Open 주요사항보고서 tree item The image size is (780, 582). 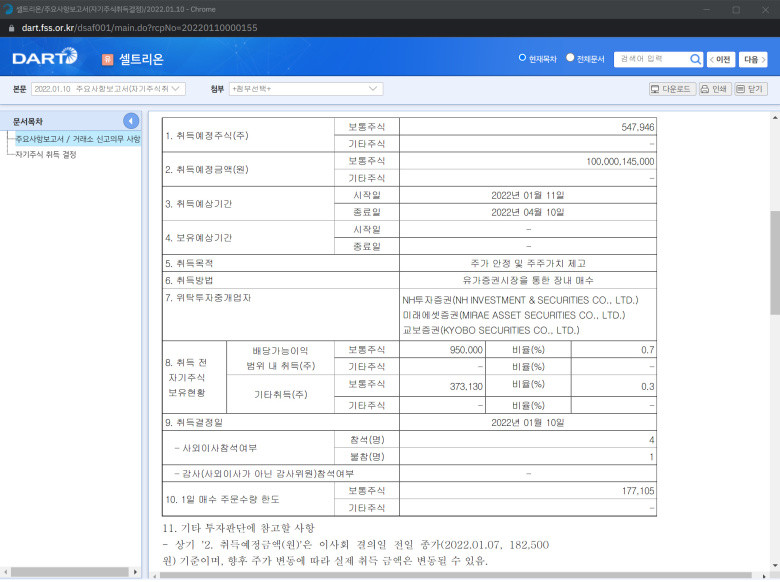coord(78,139)
